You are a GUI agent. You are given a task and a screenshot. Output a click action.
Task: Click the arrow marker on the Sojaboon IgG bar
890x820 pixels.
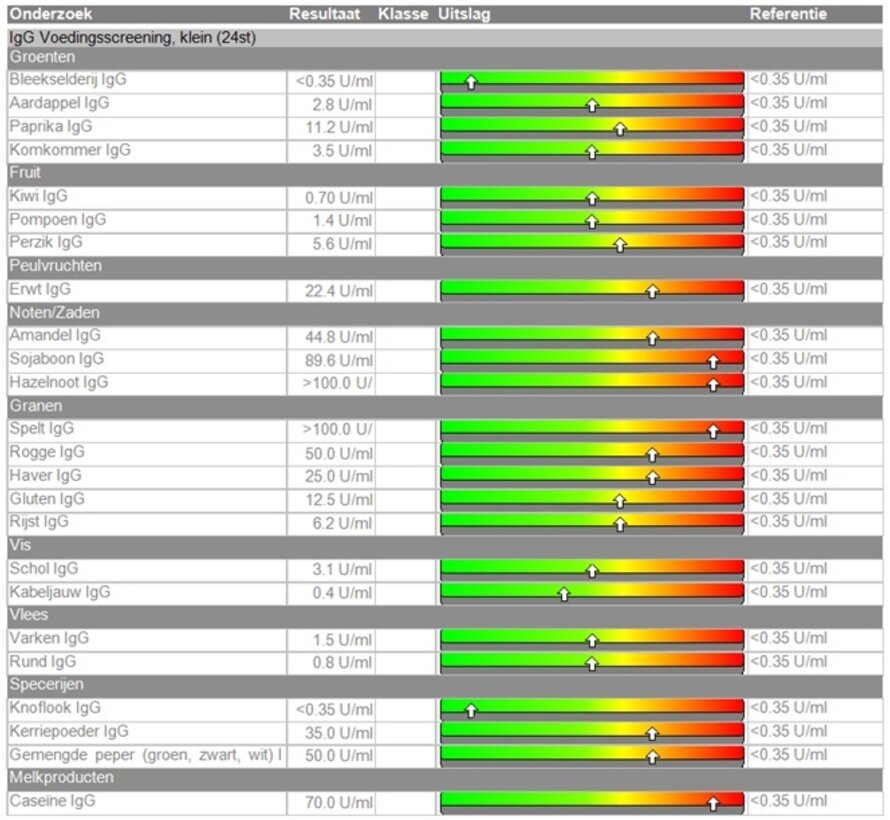coord(713,361)
